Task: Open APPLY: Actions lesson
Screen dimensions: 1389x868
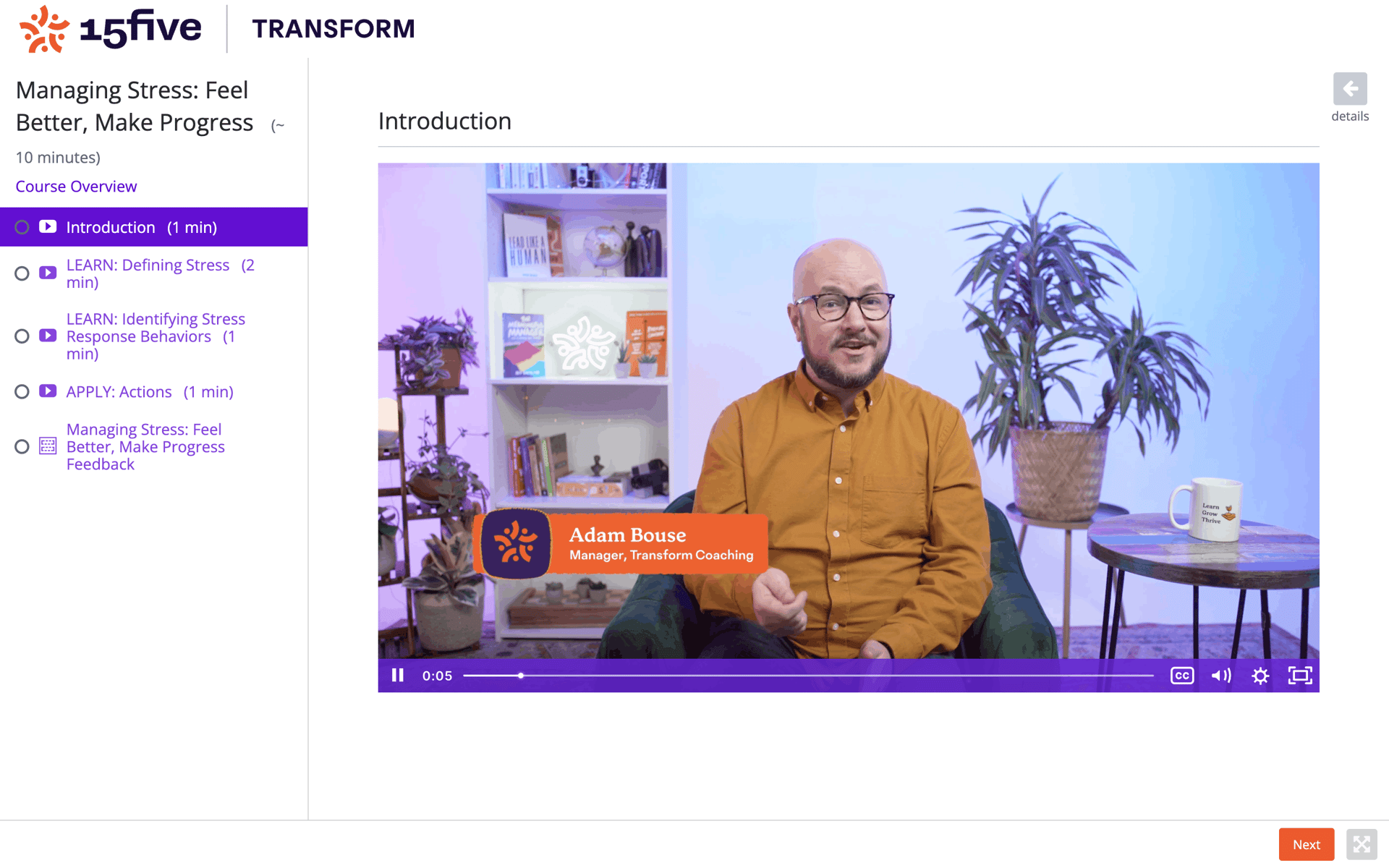Action: tap(150, 392)
